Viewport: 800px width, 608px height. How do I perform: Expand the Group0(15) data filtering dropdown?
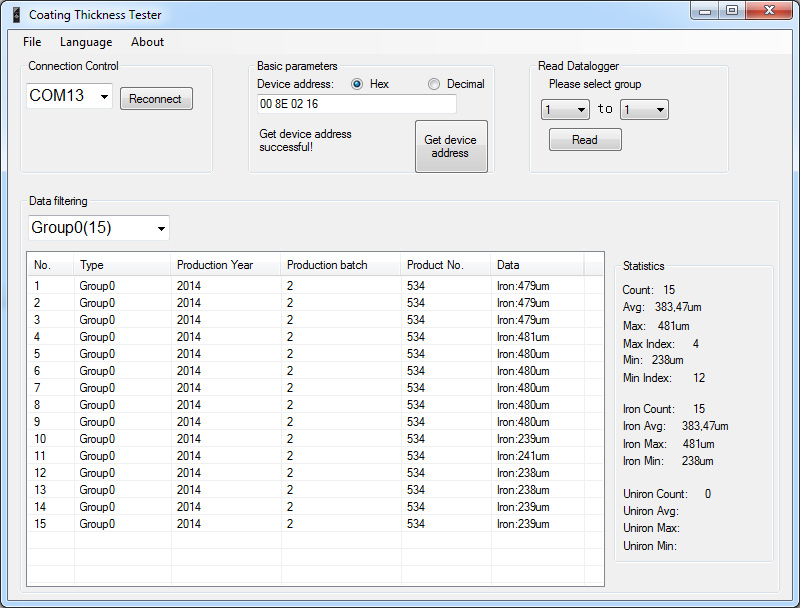160,229
